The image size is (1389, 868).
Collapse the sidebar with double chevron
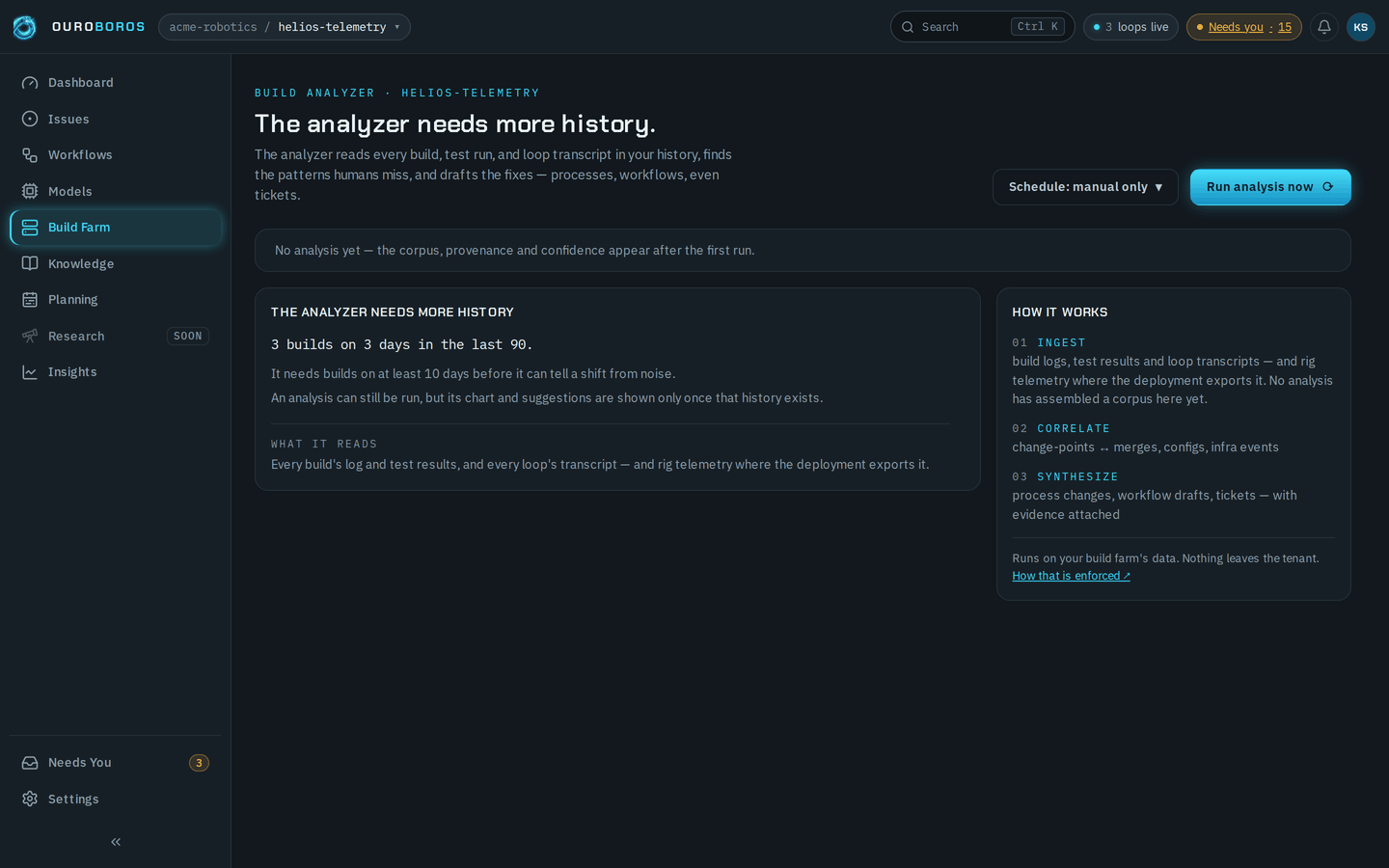116,842
